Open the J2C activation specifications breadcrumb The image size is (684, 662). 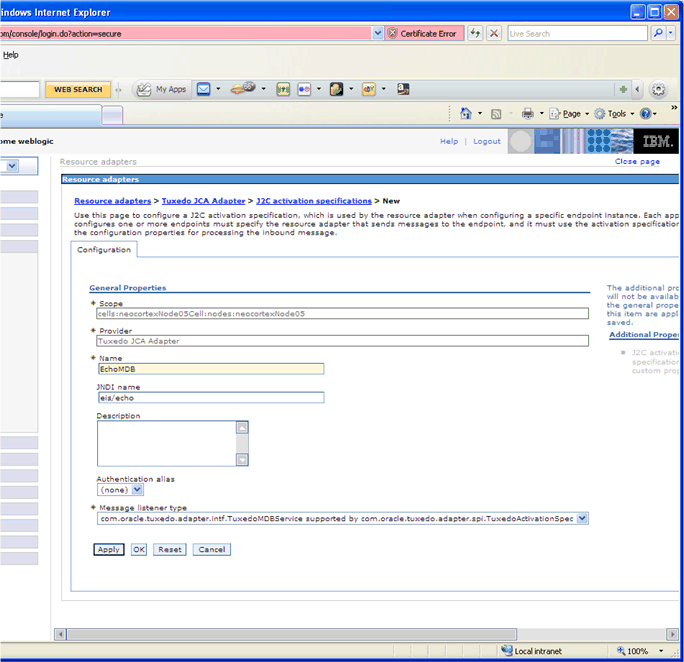point(314,201)
